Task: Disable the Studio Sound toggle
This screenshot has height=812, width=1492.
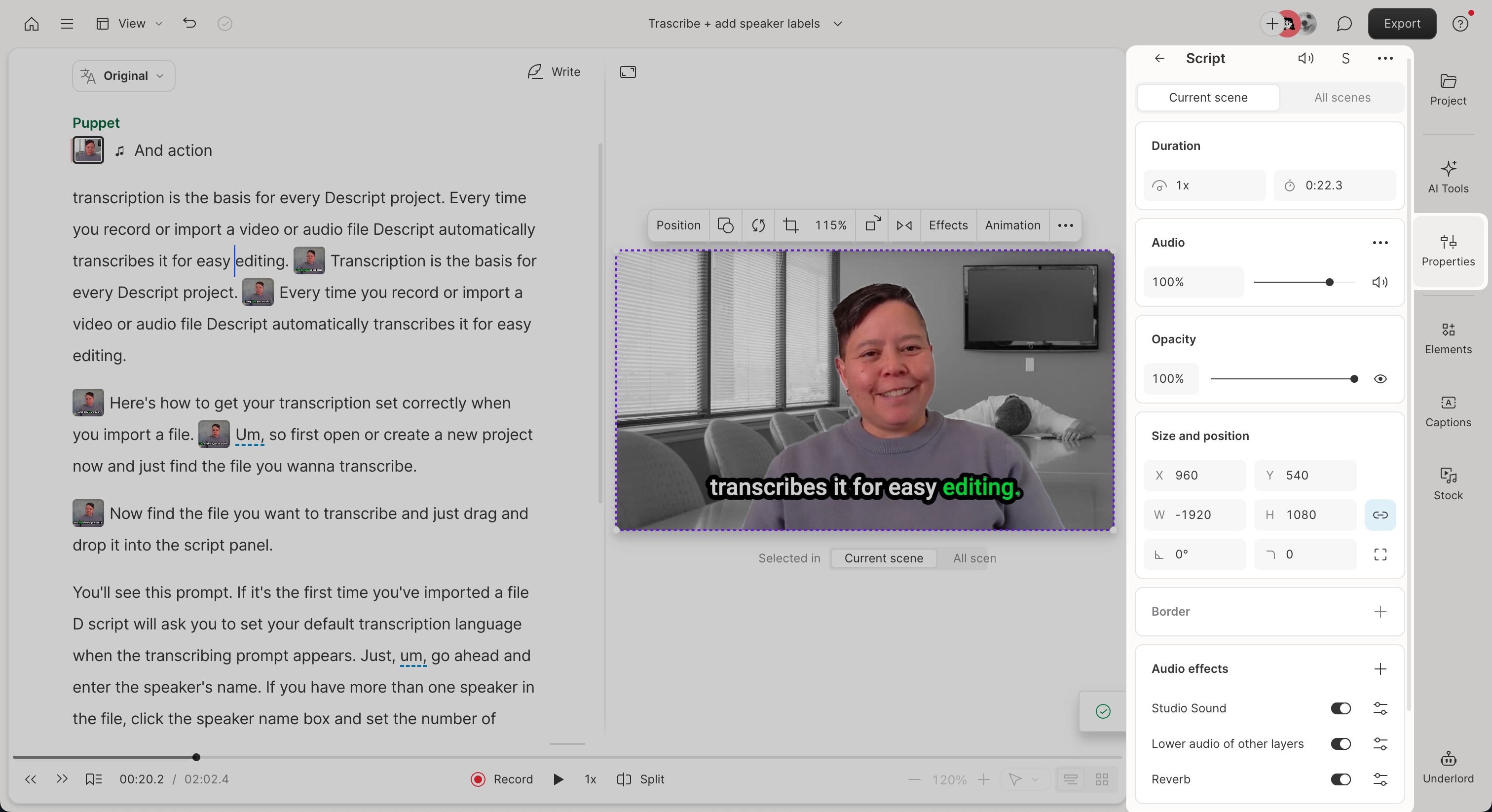Action: click(1340, 708)
